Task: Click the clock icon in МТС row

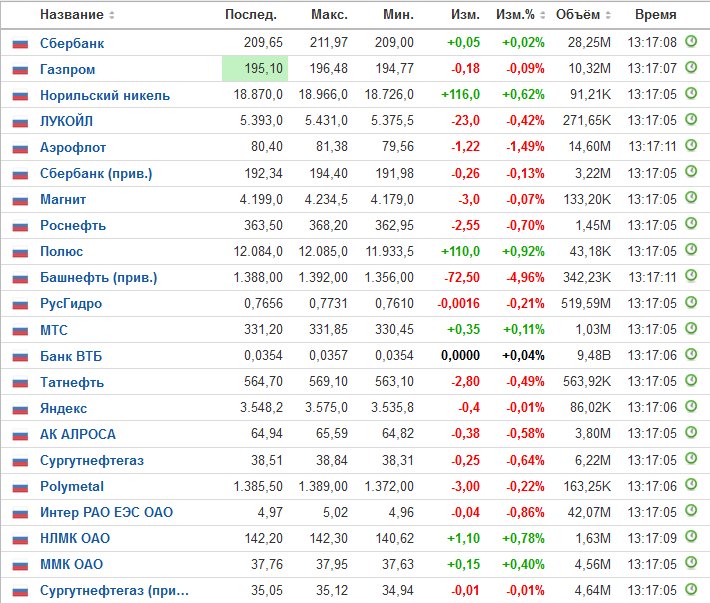Action: coord(691,328)
